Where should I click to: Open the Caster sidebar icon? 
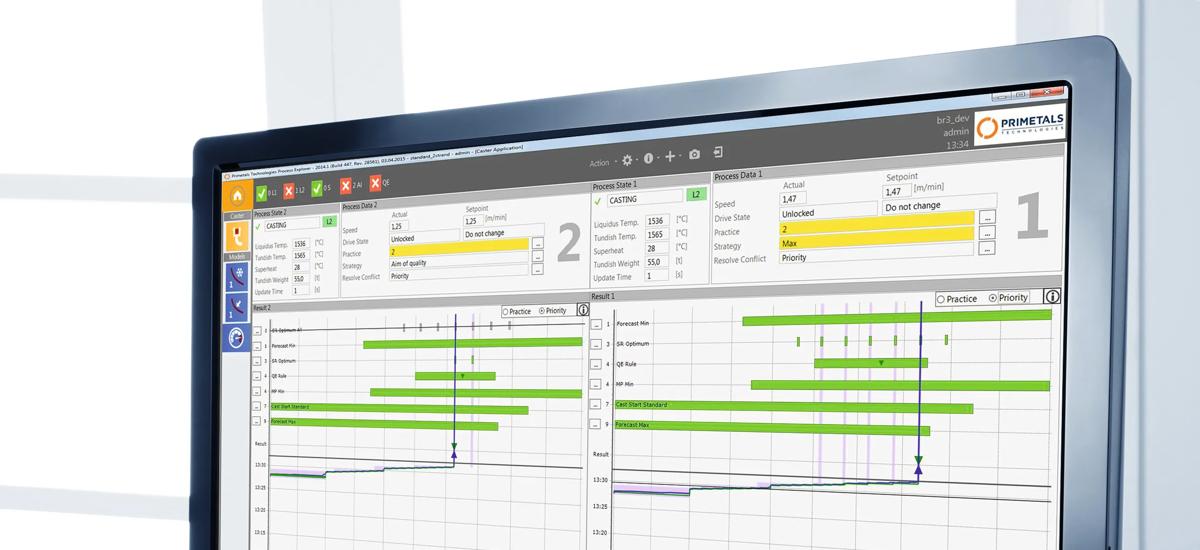click(x=238, y=237)
